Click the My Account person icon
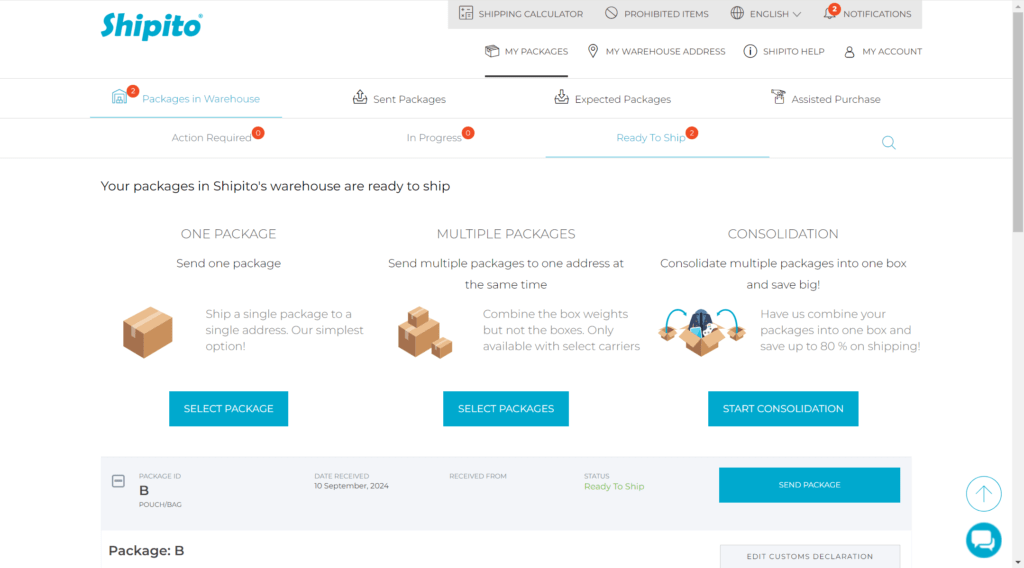Viewport: 1024px width, 568px height. (x=850, y=52)
